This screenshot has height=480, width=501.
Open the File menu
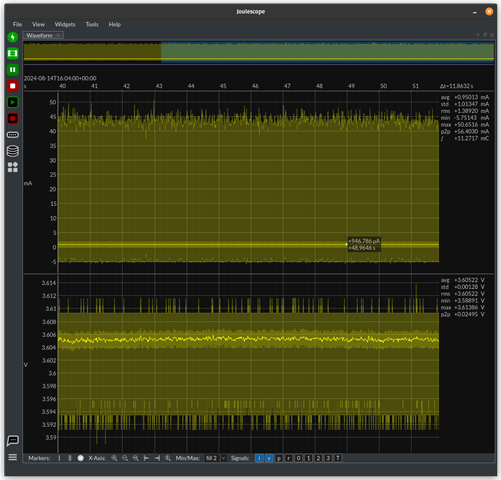coord(17,24)
